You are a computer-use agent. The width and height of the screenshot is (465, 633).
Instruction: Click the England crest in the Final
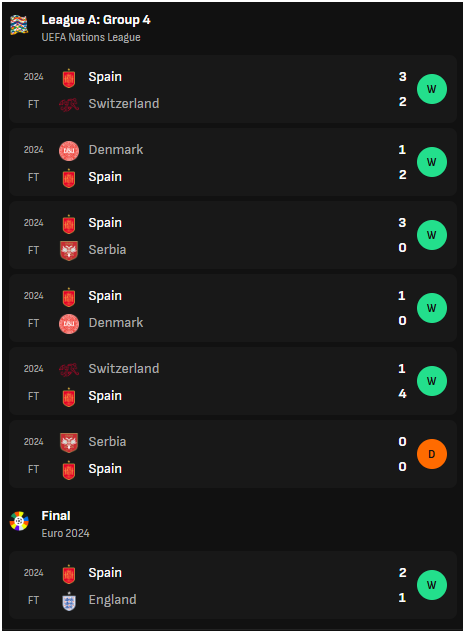point(69,601)
